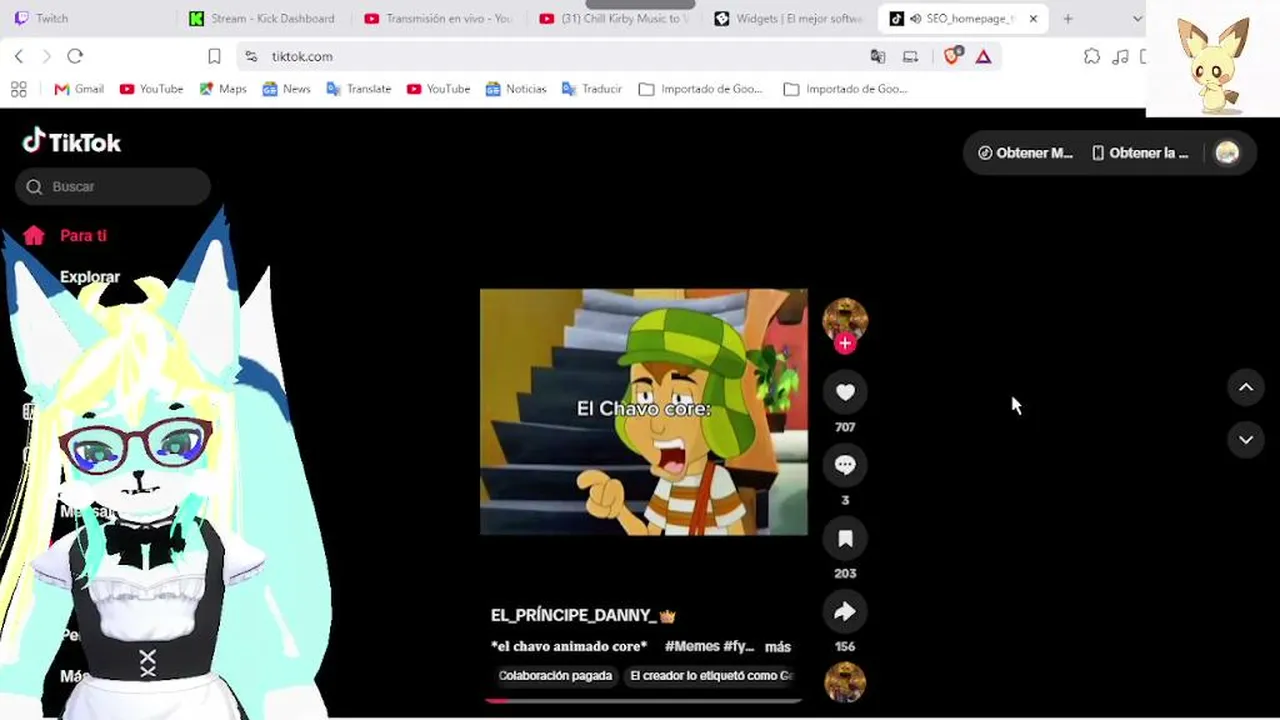This screenshot has height=720, width=1280.
Task: Go to the previous video with the up chevron
Action: (1246, 387)
